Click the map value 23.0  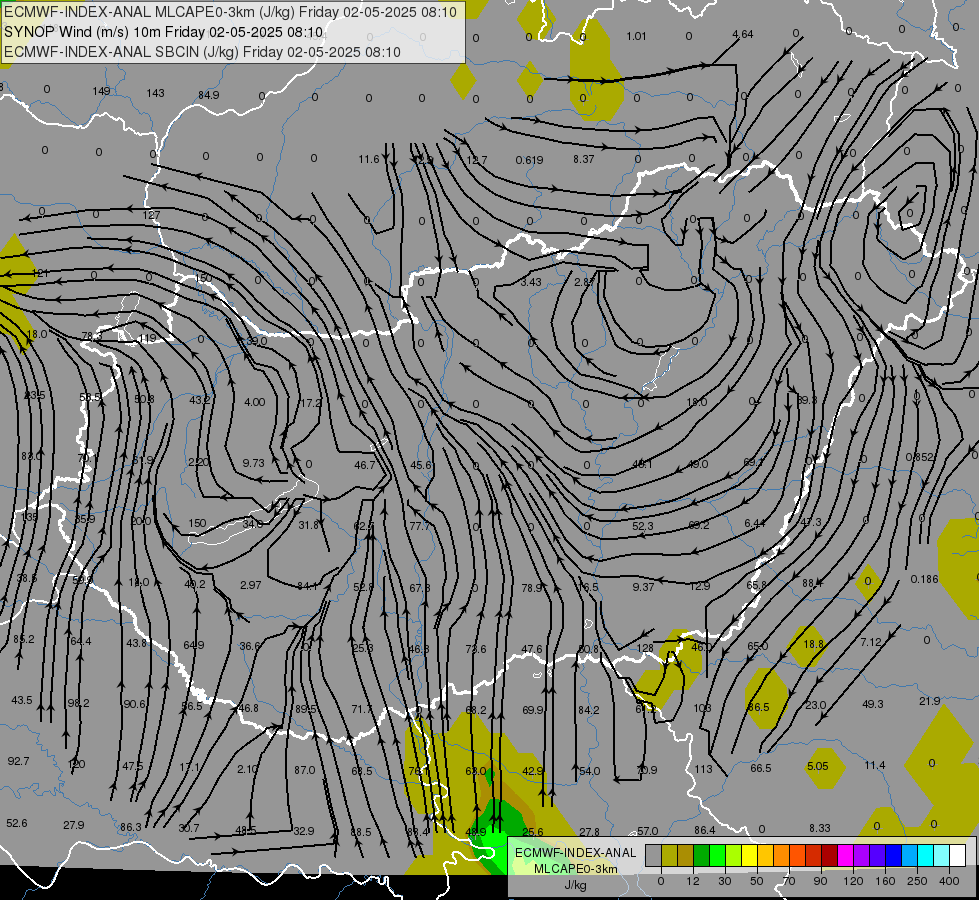point(815,705)
